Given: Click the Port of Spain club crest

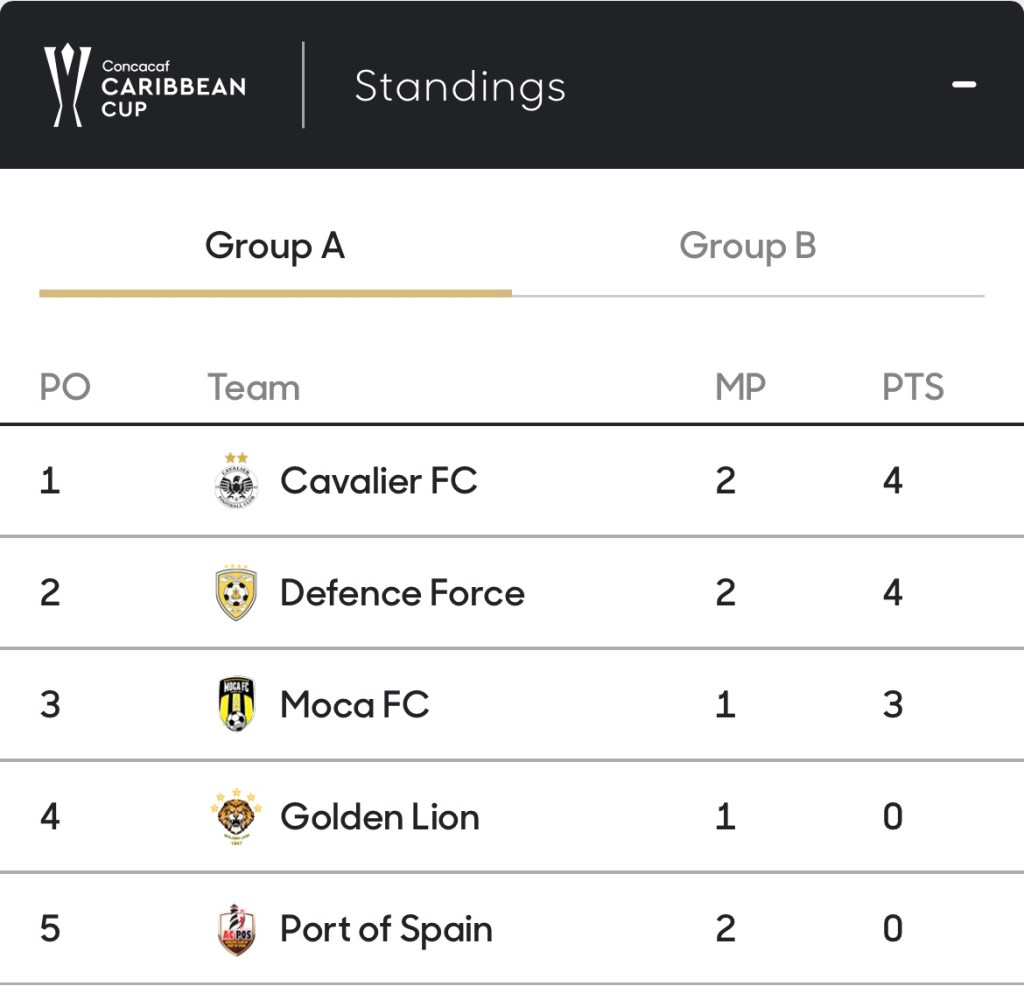Looking at the screenshot, I should coord(237,929).
